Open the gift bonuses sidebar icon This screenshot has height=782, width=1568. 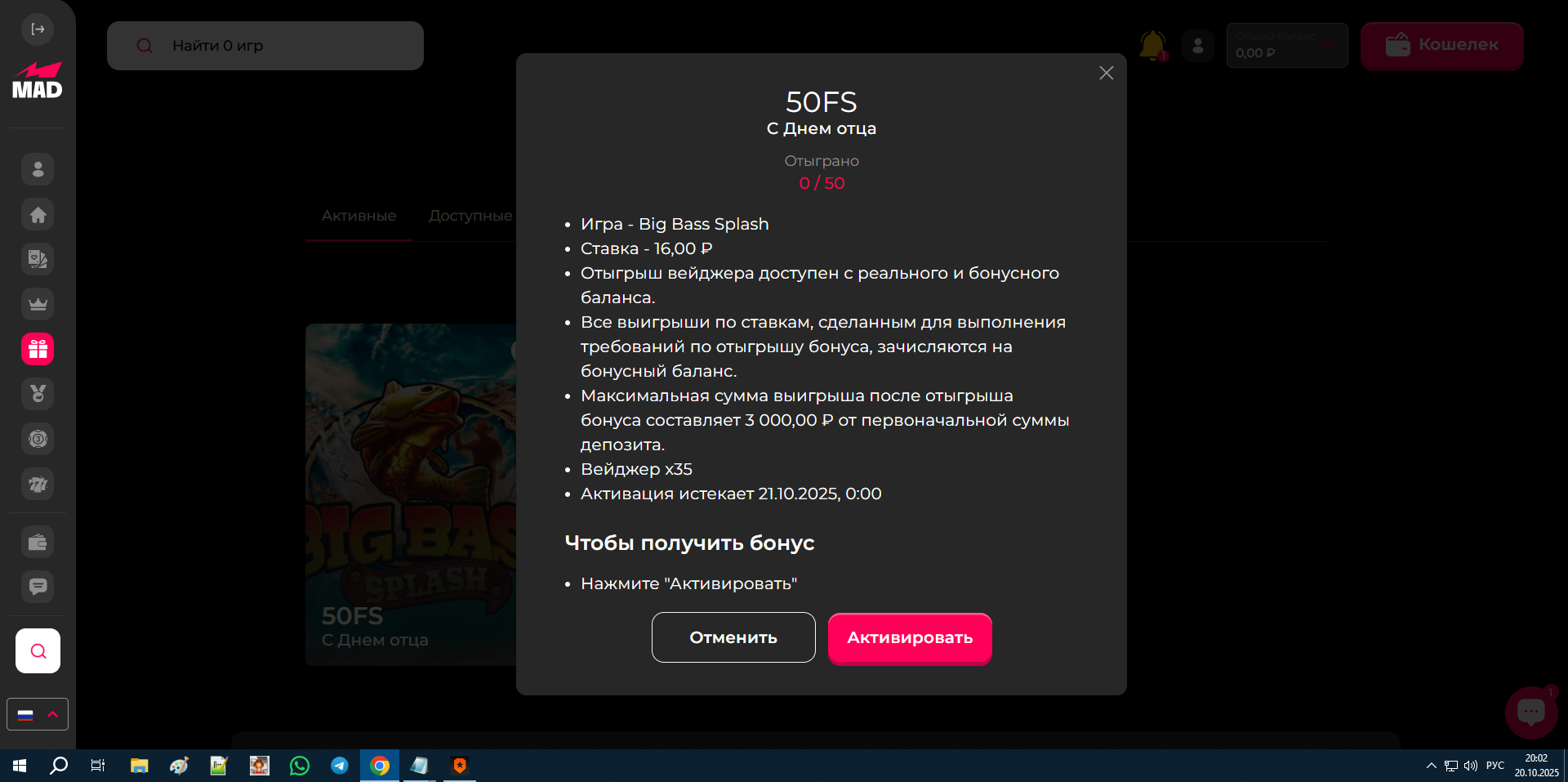[x=38, y=349]
